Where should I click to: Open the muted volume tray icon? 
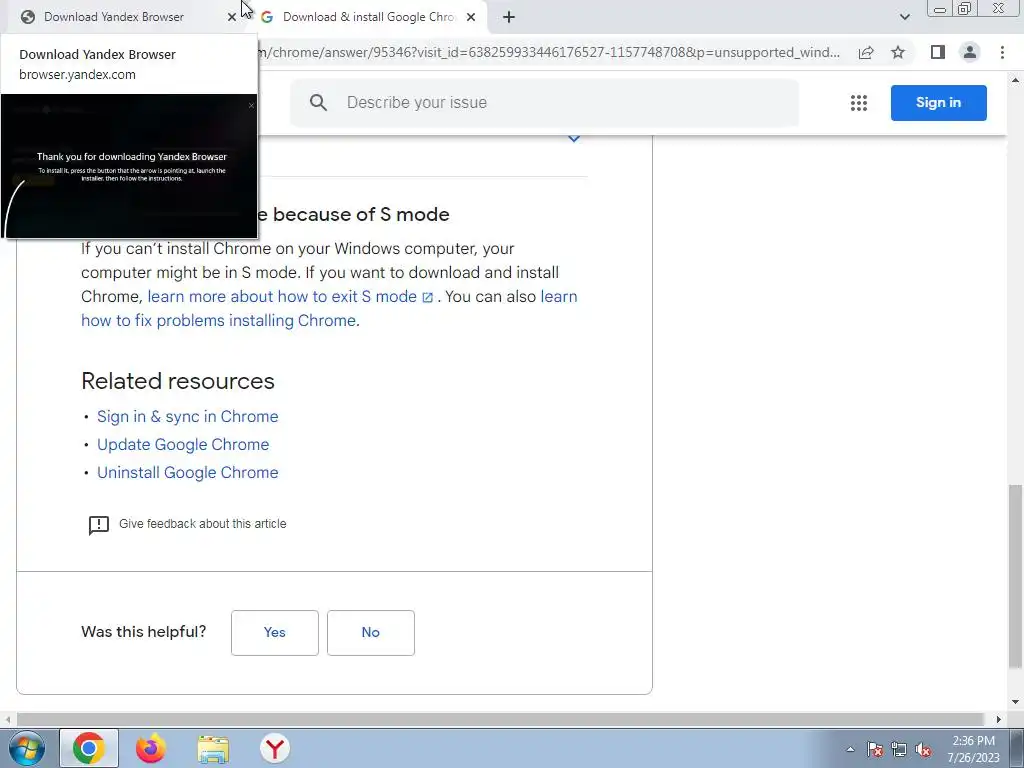(923, 749)
